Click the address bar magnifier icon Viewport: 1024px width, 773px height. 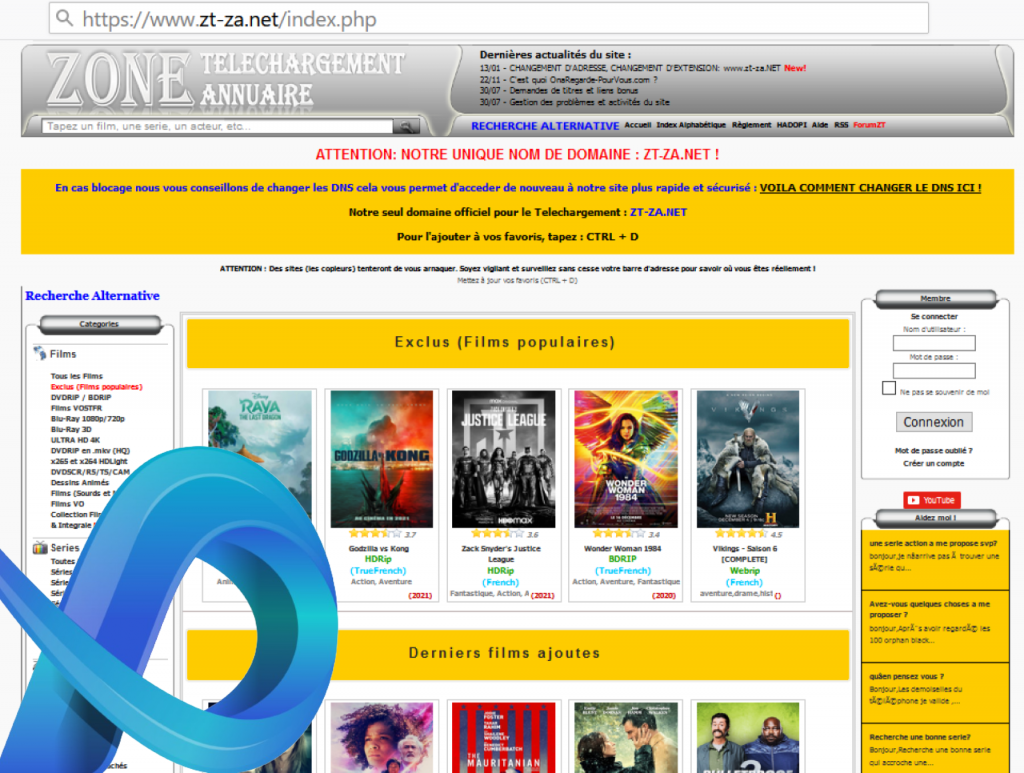64,18
